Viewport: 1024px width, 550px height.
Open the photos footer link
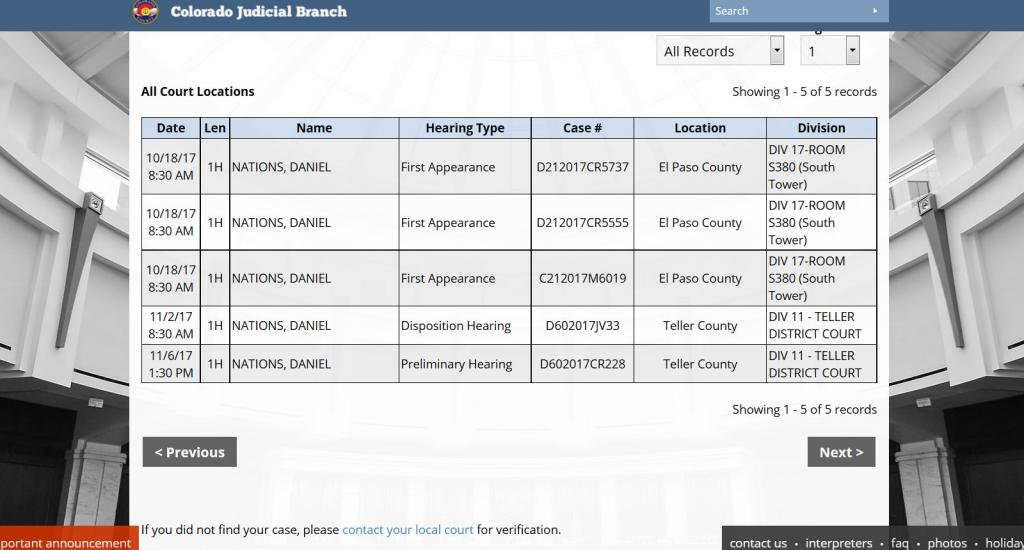tap(947, 543)
